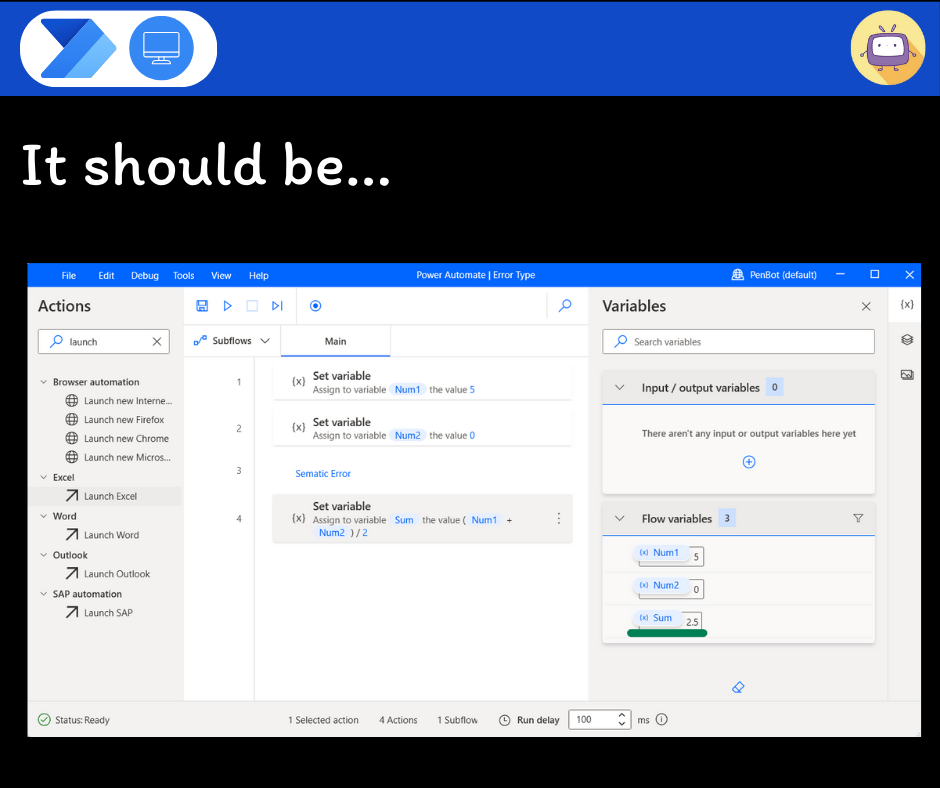Collapse the Flow variables section
Screen dimensions: 940x788
[619, 519]
